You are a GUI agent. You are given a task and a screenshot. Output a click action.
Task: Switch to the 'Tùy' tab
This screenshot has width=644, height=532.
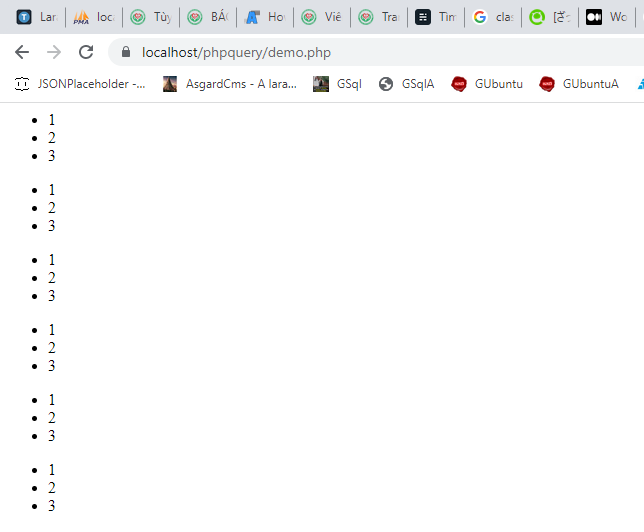(x=151, y=17)
